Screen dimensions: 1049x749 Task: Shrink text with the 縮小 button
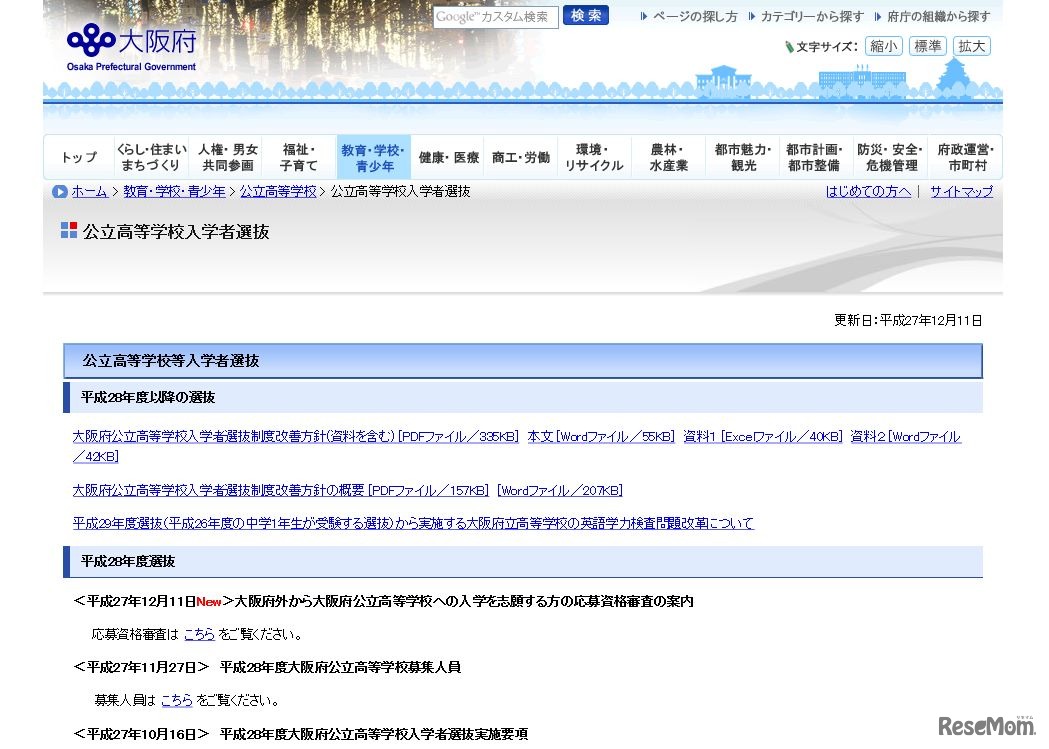click(883, 46)
